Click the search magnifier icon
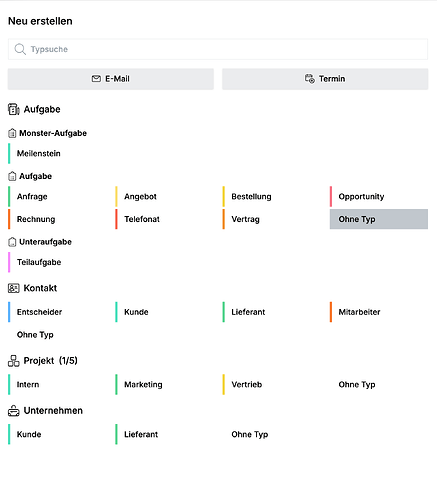This screenshot has height=500, width=437. [20, 49]
